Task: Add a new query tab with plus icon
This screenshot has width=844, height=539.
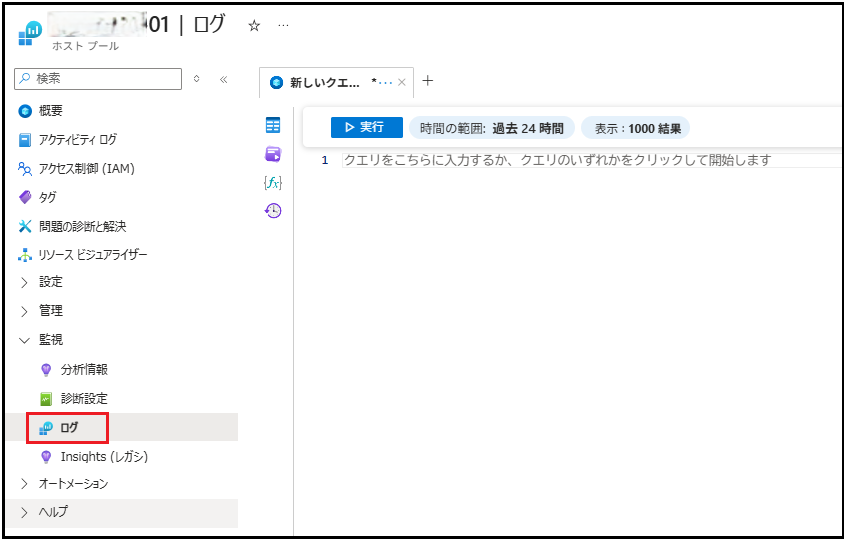Action: 428,81
